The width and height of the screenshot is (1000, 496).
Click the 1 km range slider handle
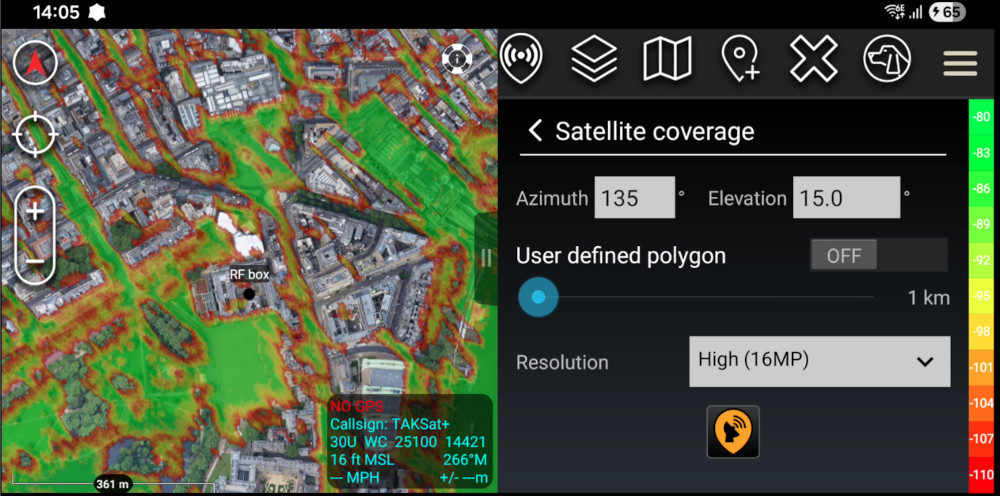[x=538, y=297]
